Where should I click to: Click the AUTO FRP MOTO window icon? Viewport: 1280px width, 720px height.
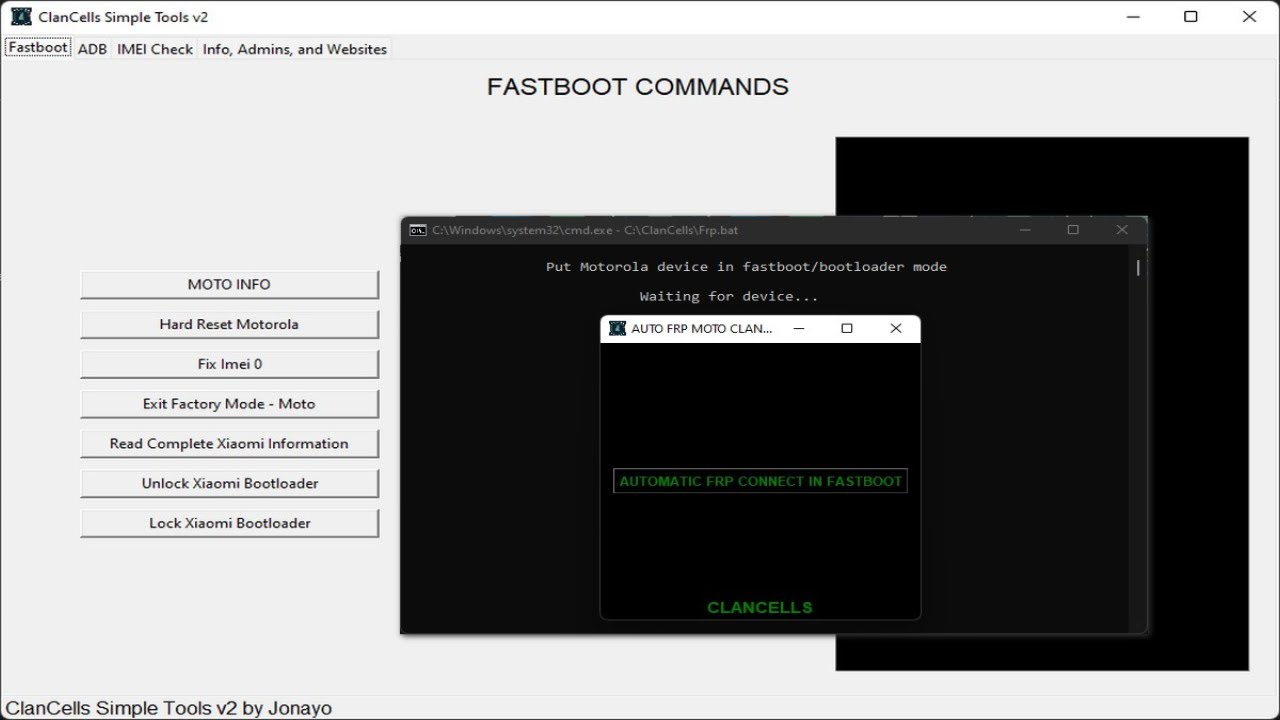617,328
